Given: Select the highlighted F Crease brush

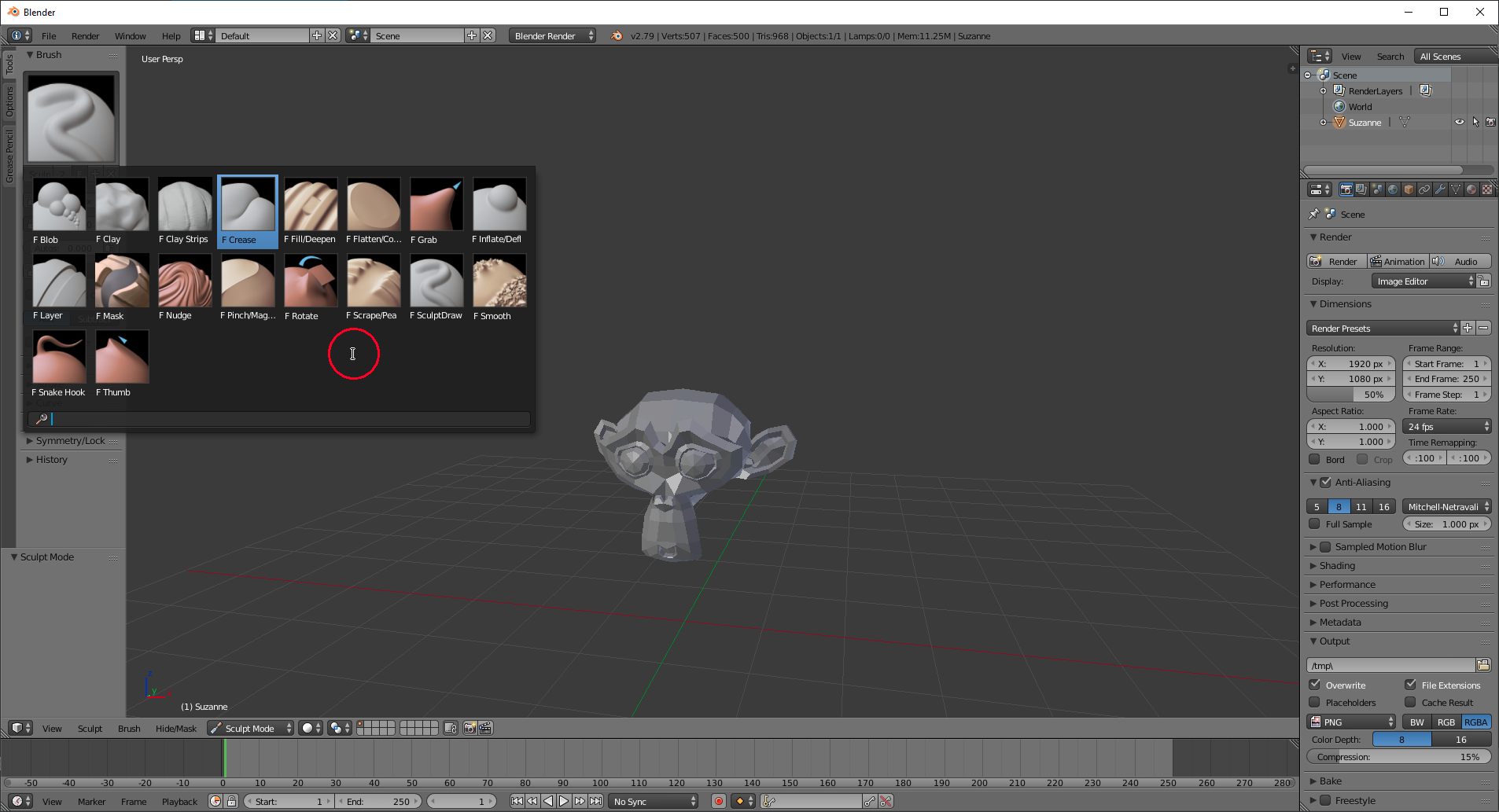Looking at the screenshot, I should tap(248, 211).
